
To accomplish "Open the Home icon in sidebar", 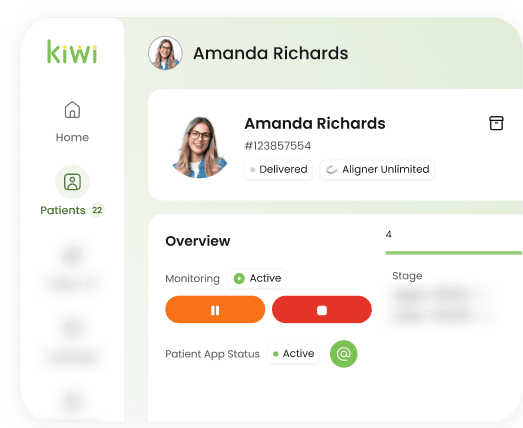I will (x=72, y=110).
